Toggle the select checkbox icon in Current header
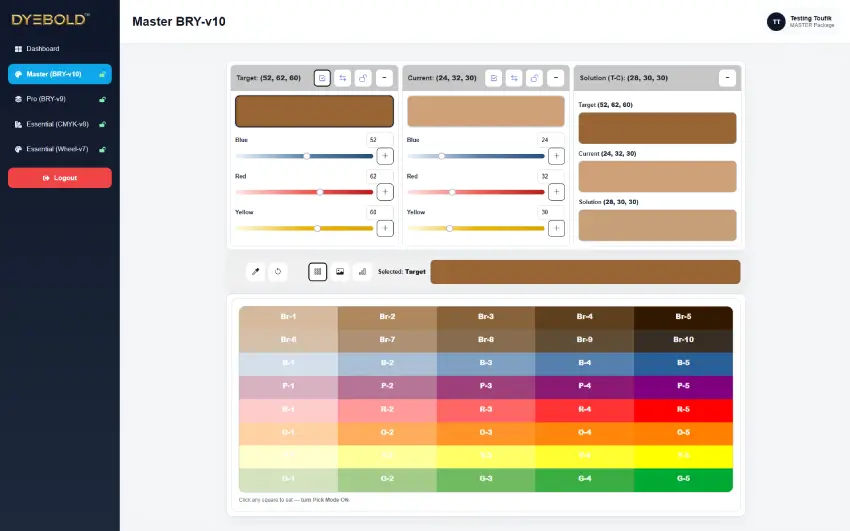850x531 pixels. [493, 78]
